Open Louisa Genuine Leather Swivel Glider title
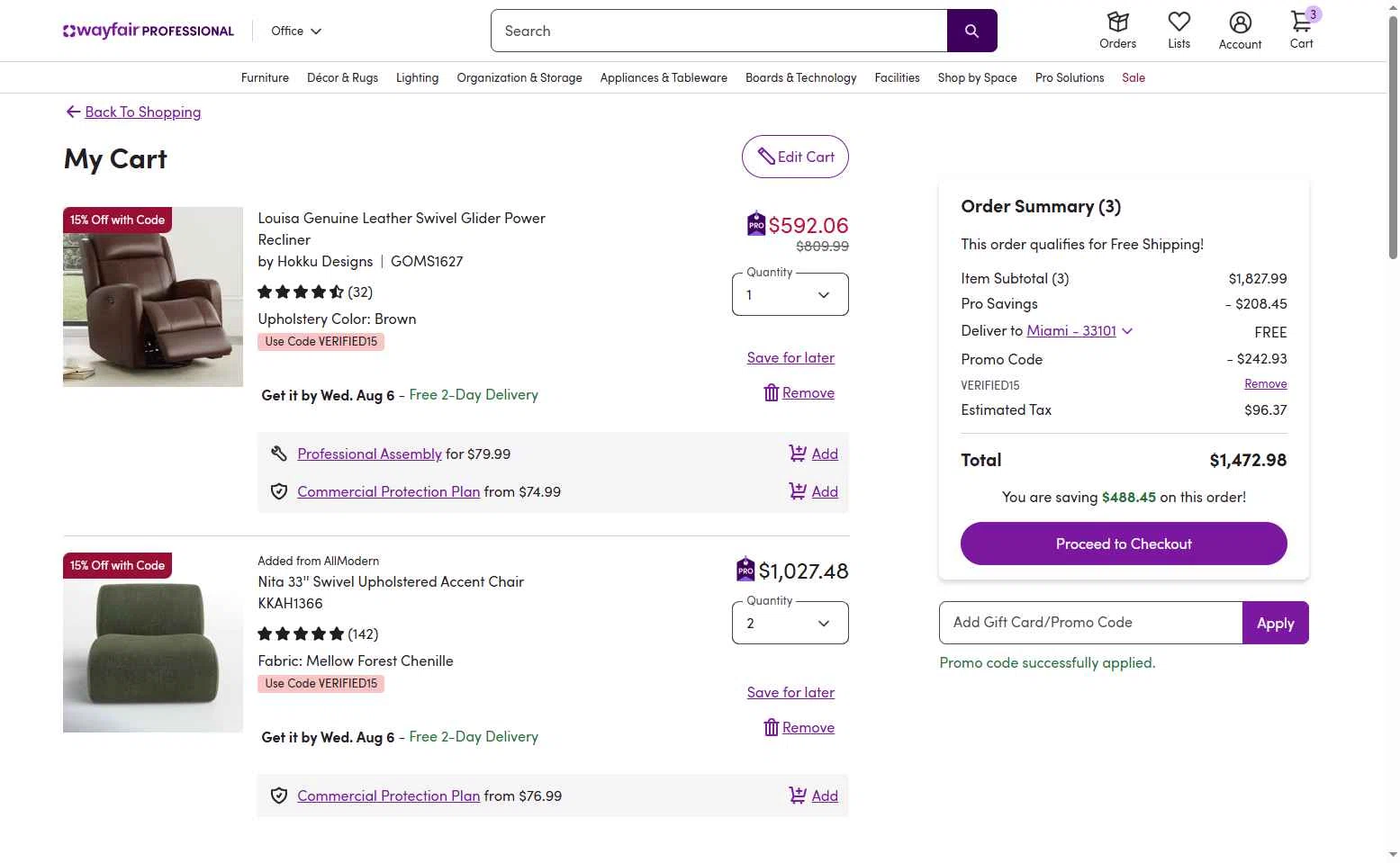The image size is (1400, 863). (x=402, y=229)
